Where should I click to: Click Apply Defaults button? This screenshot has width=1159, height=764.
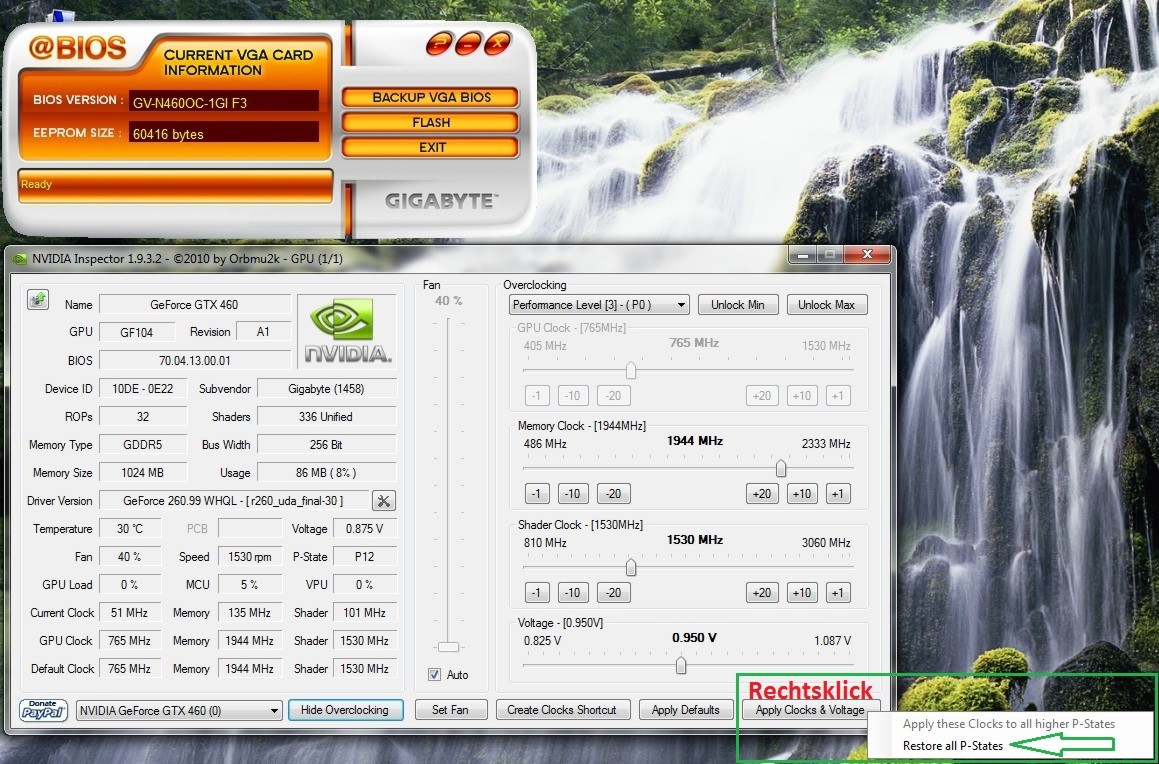point(685,710)
